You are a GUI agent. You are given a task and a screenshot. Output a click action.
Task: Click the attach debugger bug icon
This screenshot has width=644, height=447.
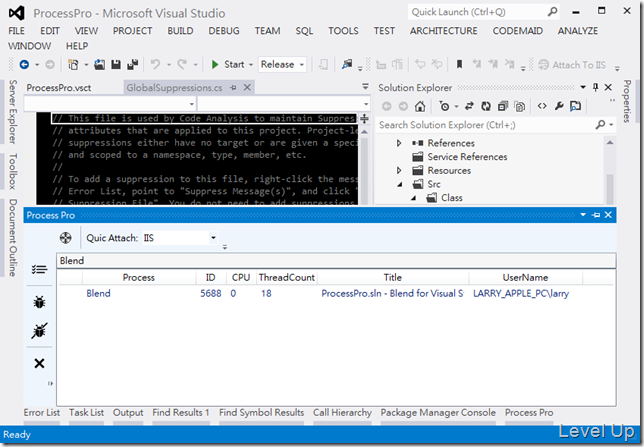(x=39, y=302)
